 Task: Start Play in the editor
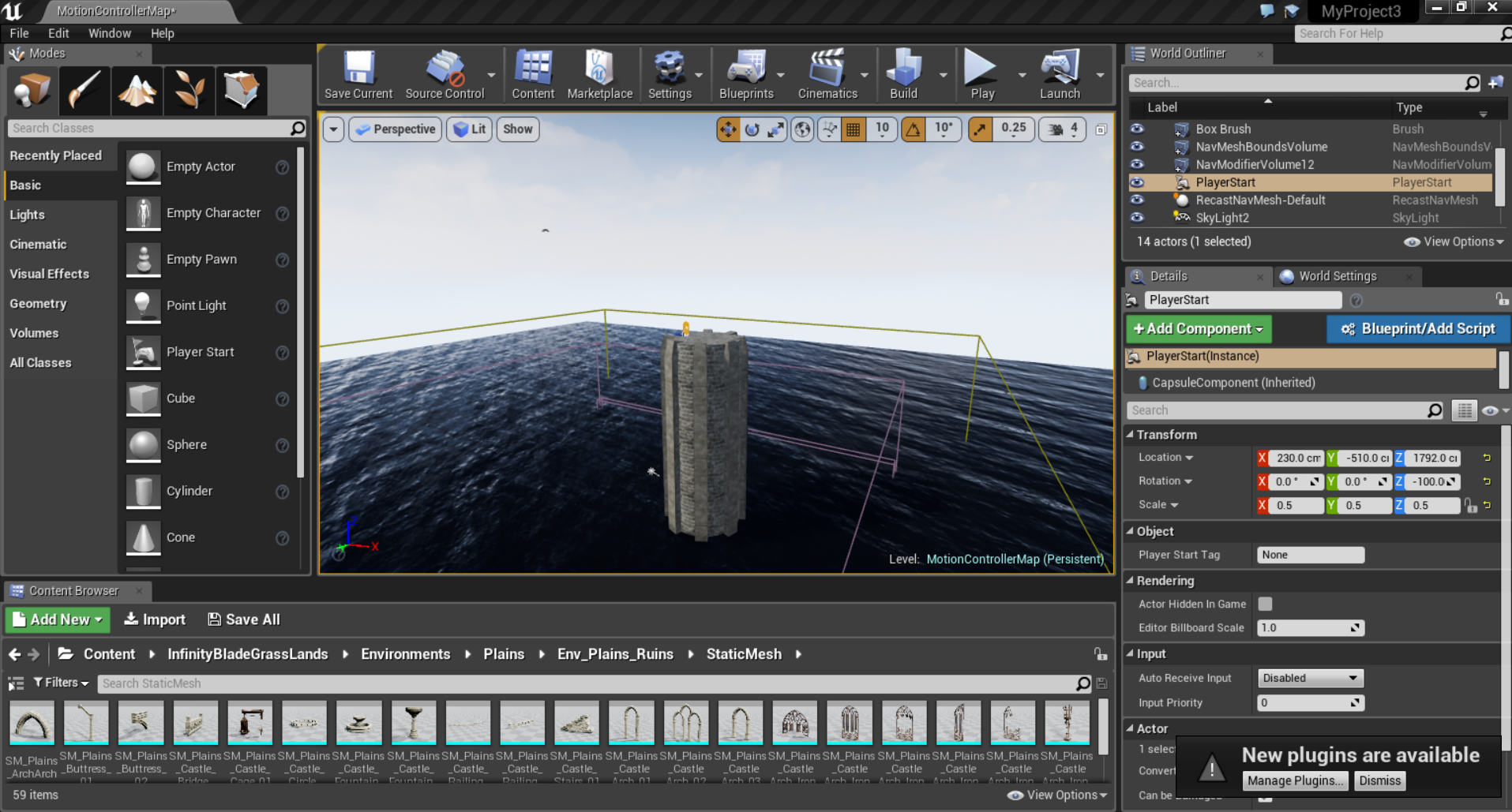coord(982,75)
